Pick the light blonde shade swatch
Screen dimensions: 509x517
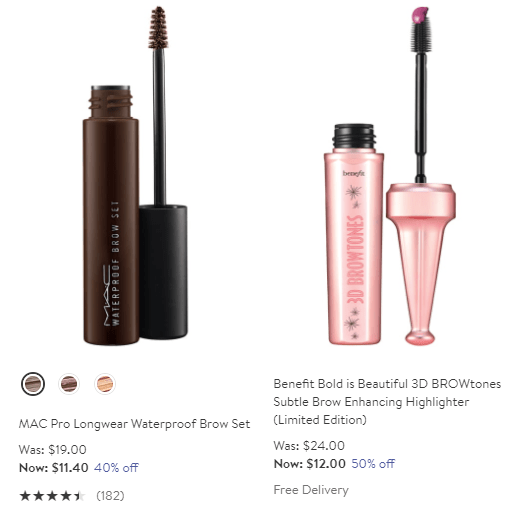tap(105, 384)
